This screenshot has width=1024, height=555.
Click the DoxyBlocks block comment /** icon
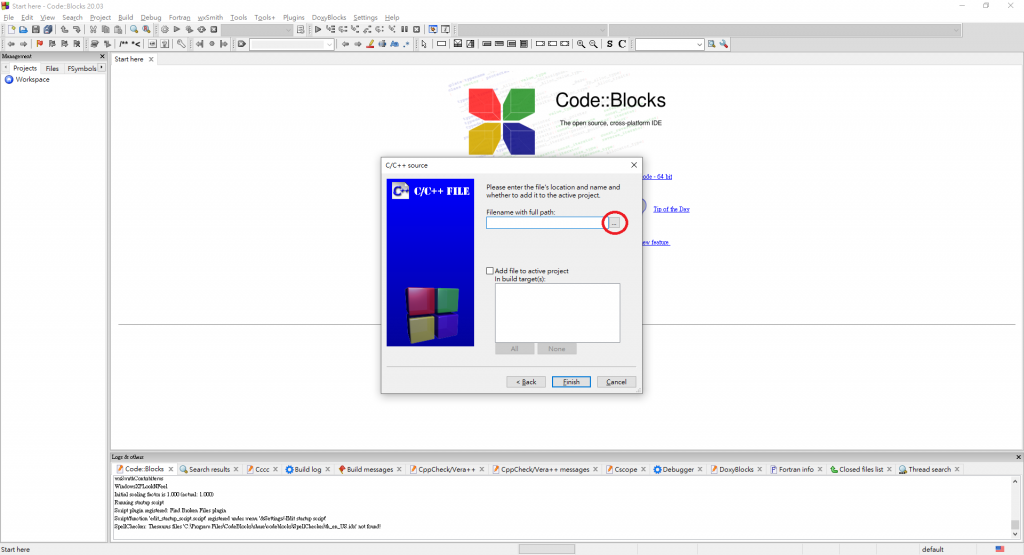point(123,44)
